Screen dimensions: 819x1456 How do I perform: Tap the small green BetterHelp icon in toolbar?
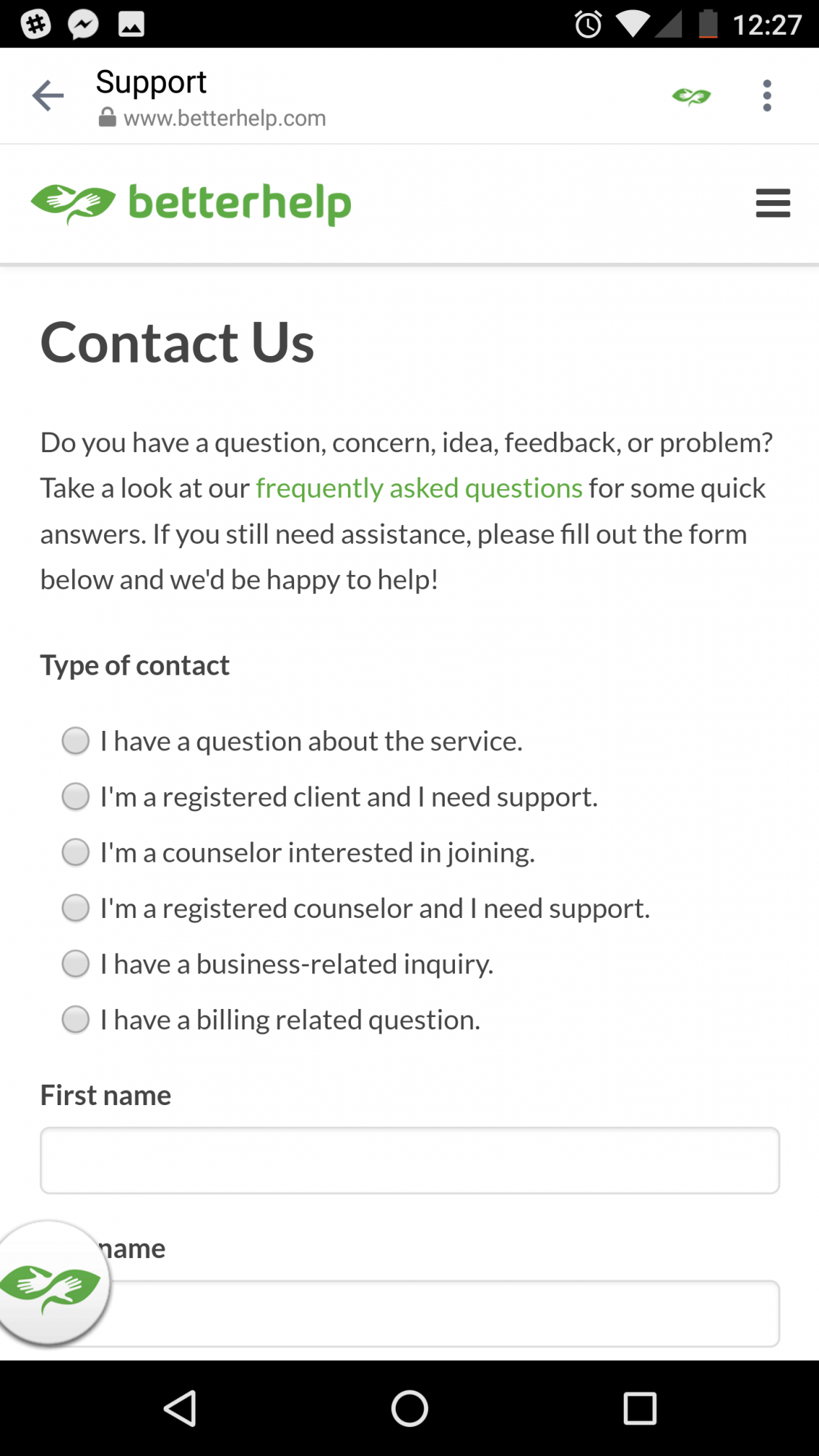[x=691, y=96]
